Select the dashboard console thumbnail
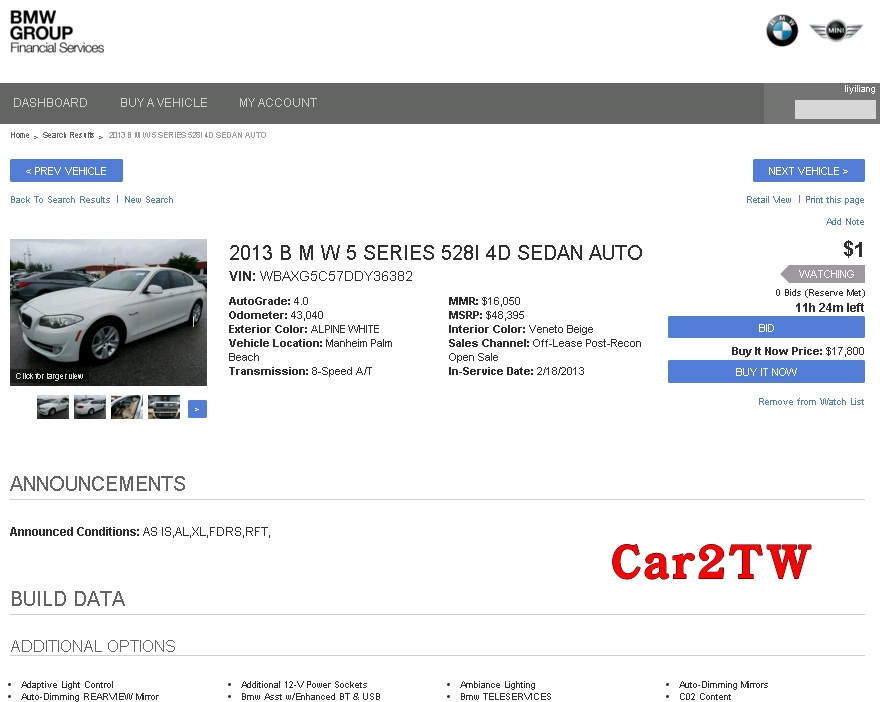880x702 pixels. [x=164, y=407]
